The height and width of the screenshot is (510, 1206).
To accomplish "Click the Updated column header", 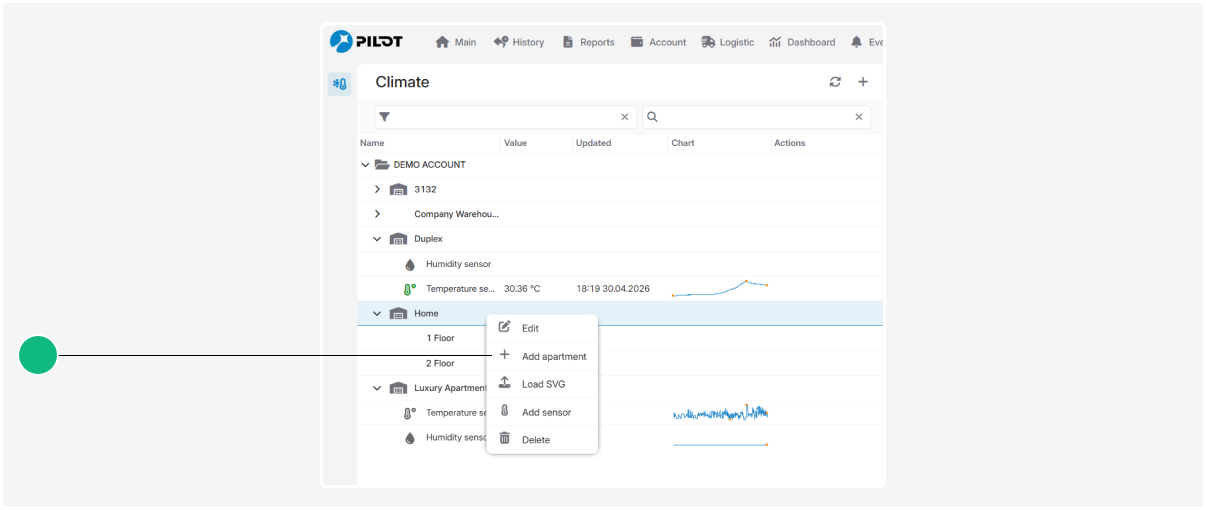I will click(593, 143).
